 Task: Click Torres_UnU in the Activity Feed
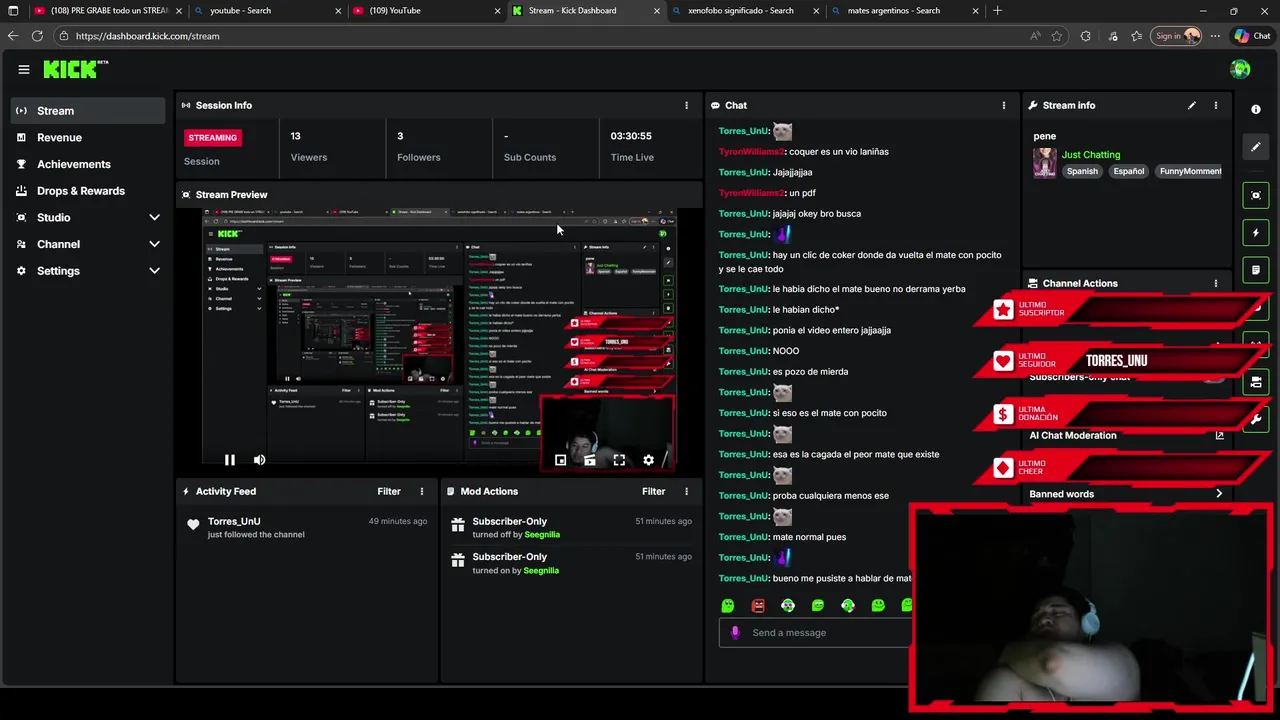click(234, 522)
